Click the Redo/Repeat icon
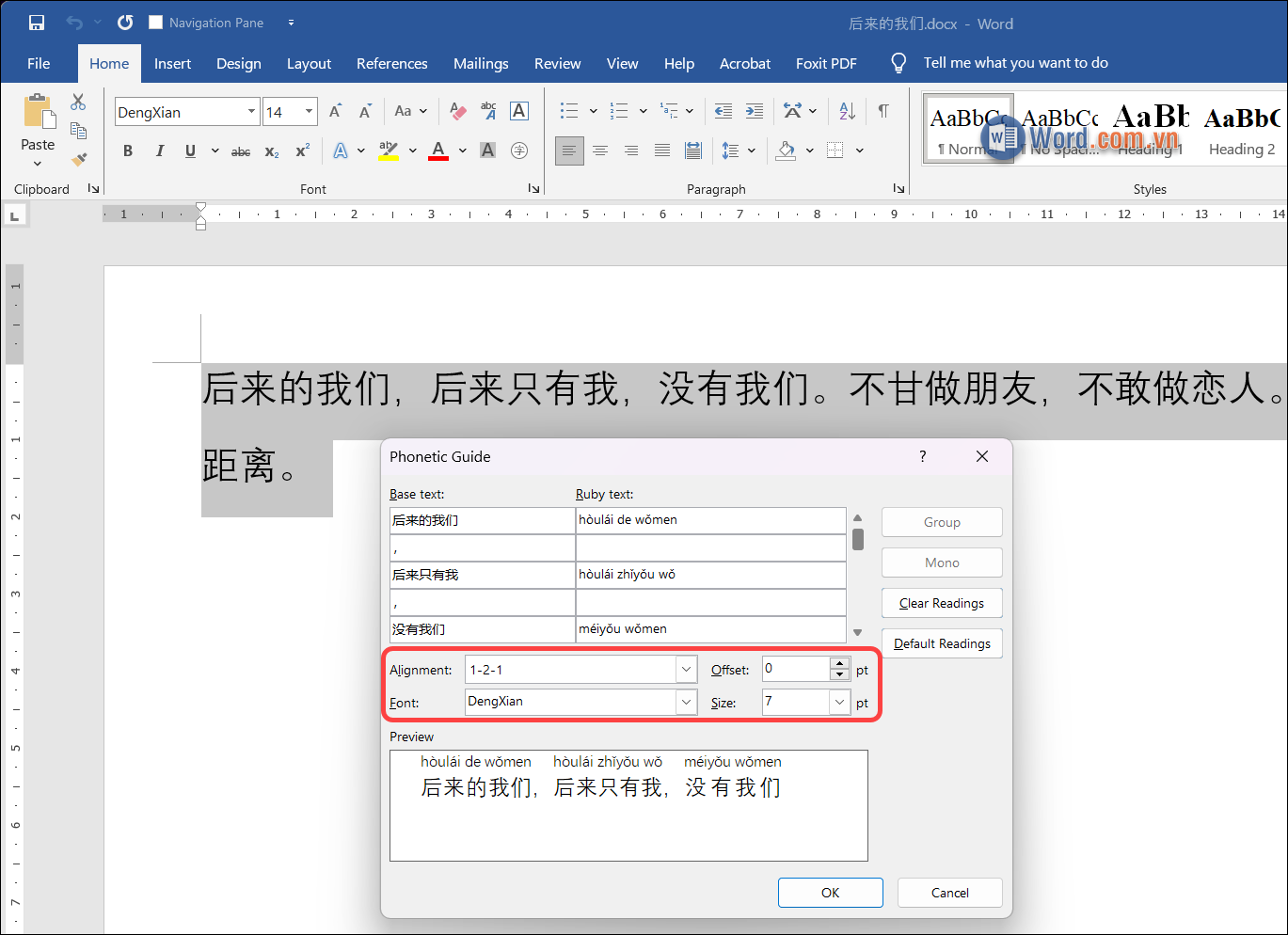1288x935 pixels. point(124,23)
